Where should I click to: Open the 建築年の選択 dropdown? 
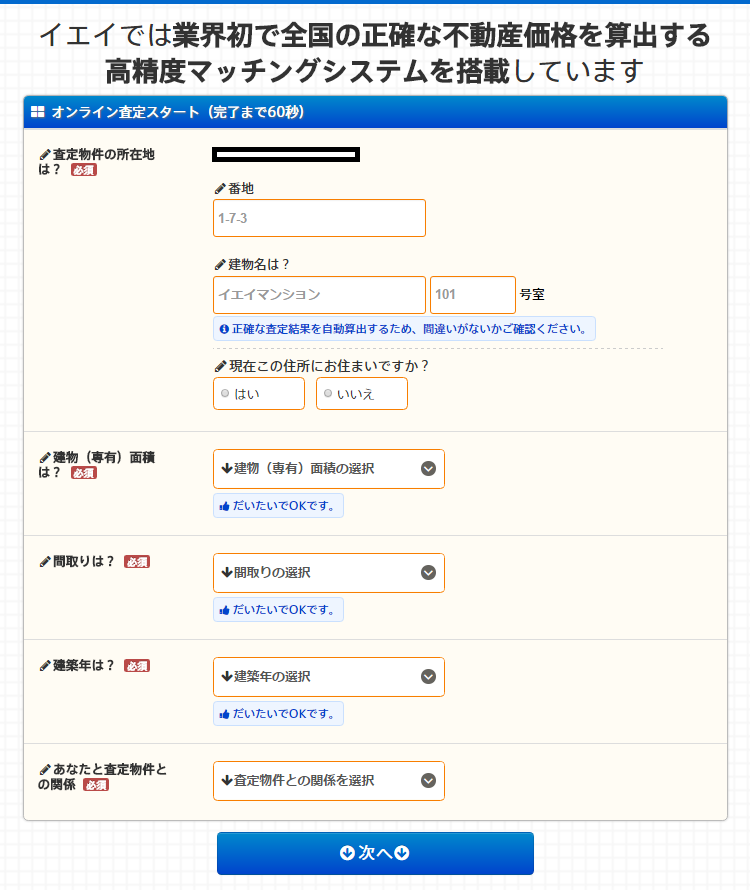point(328,676)
